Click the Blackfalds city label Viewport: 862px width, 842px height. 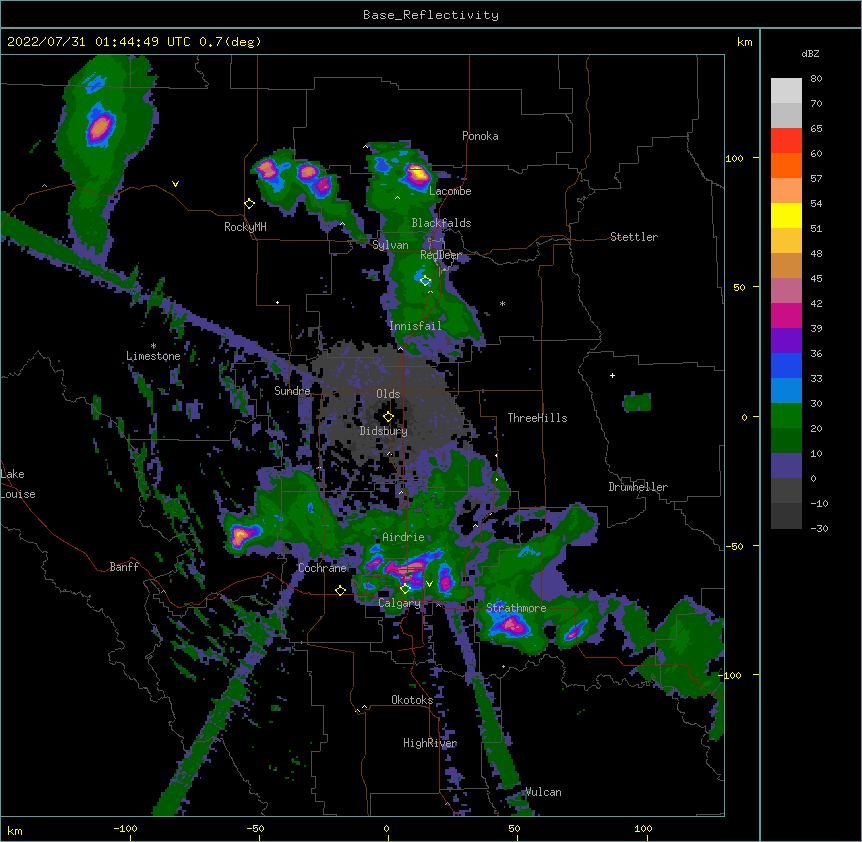tap(441, 223)
